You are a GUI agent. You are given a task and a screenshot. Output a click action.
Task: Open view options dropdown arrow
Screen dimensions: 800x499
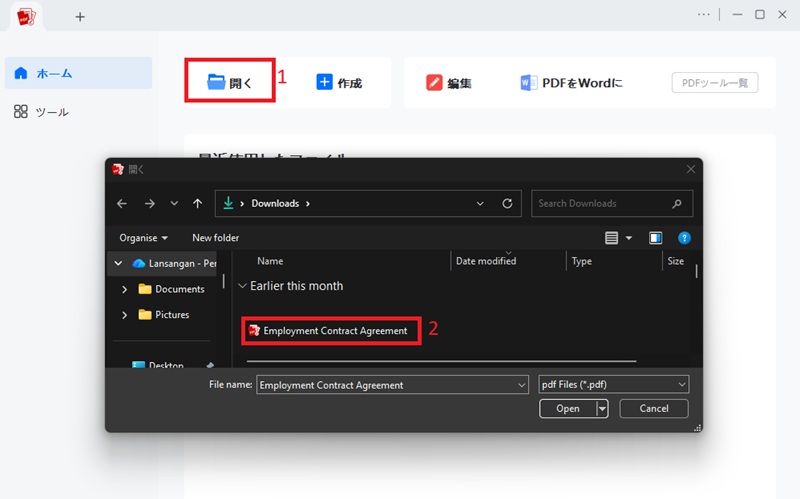[629, 238]
